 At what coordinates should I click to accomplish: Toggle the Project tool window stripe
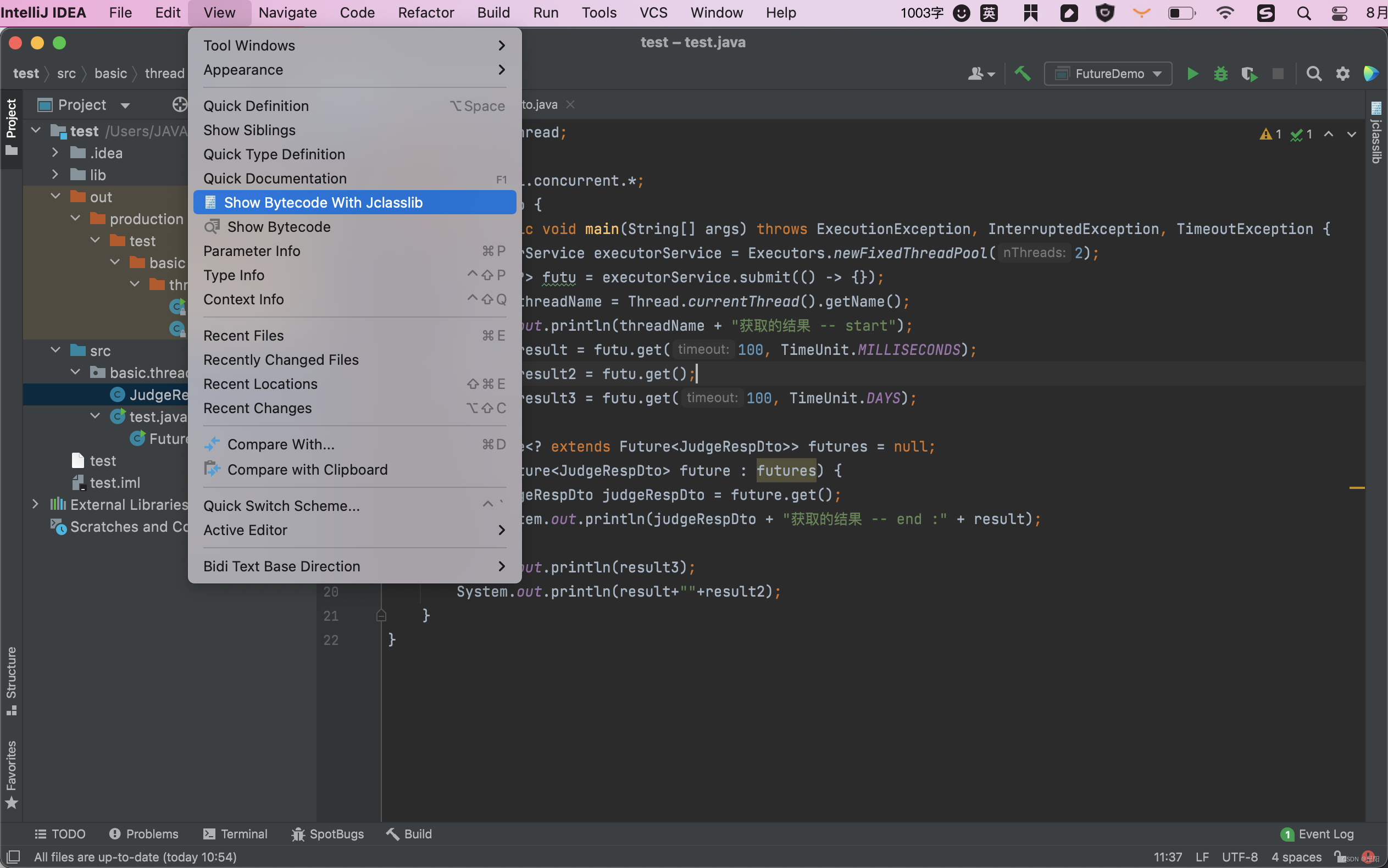tap(11, 126)
